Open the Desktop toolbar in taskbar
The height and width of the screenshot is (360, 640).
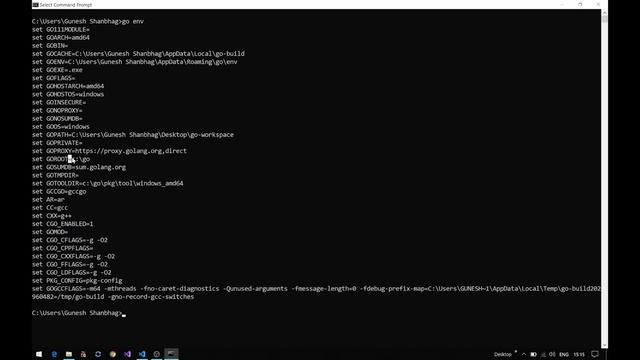(x=502, y=354)
